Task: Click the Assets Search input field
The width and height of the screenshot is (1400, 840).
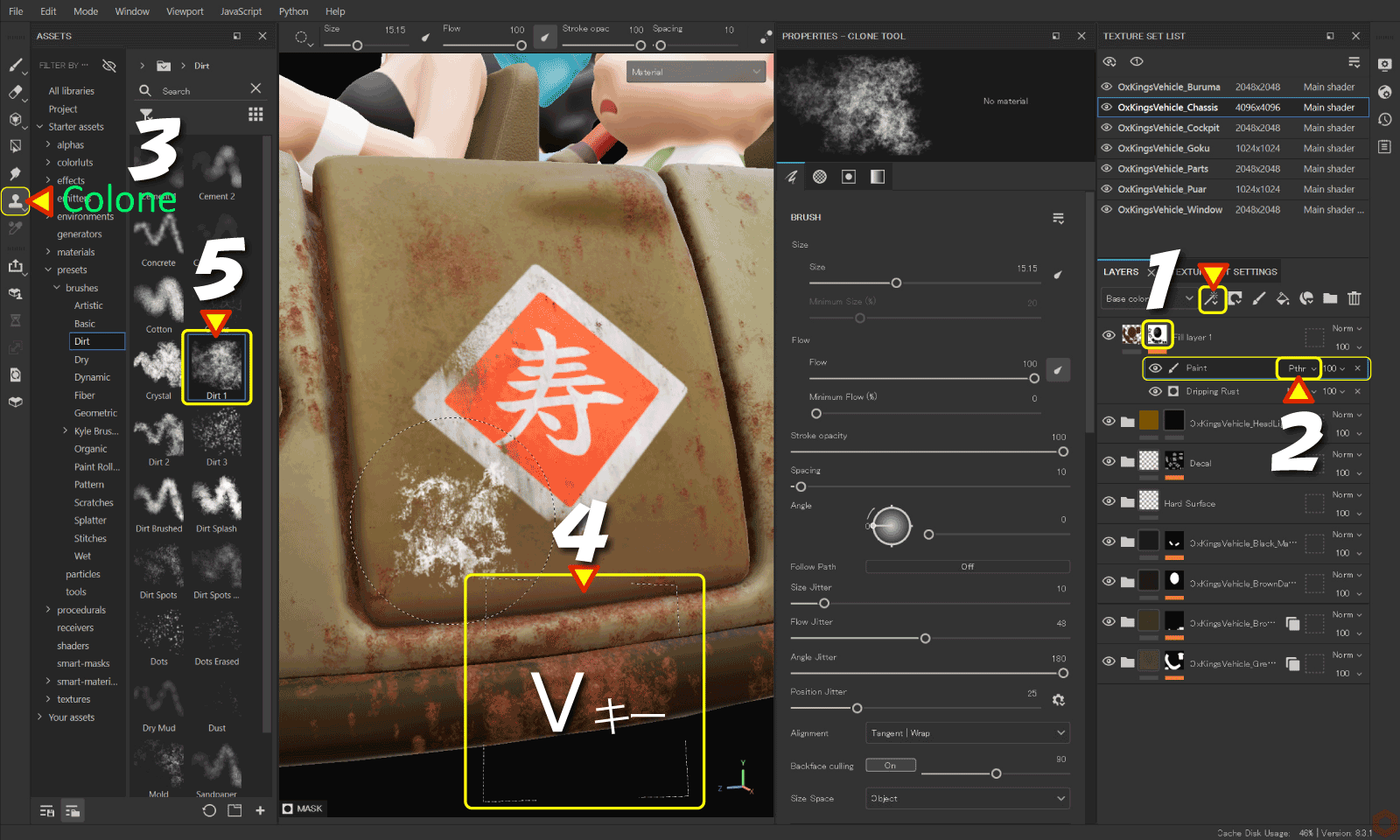Action: point(201,91)
